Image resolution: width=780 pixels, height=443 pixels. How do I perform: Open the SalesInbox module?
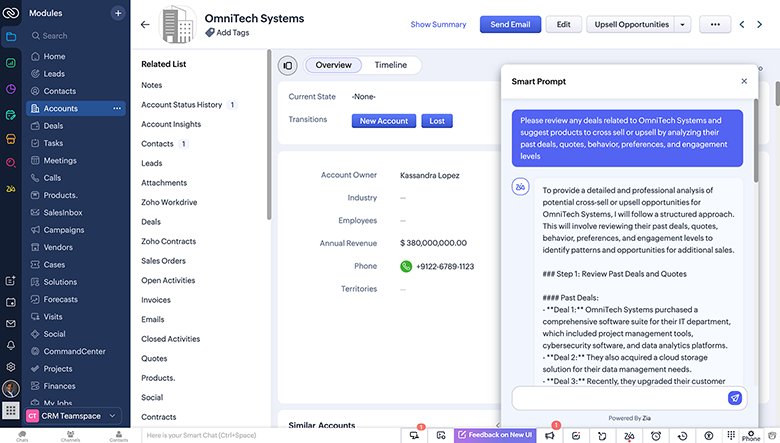click(63, 212)
